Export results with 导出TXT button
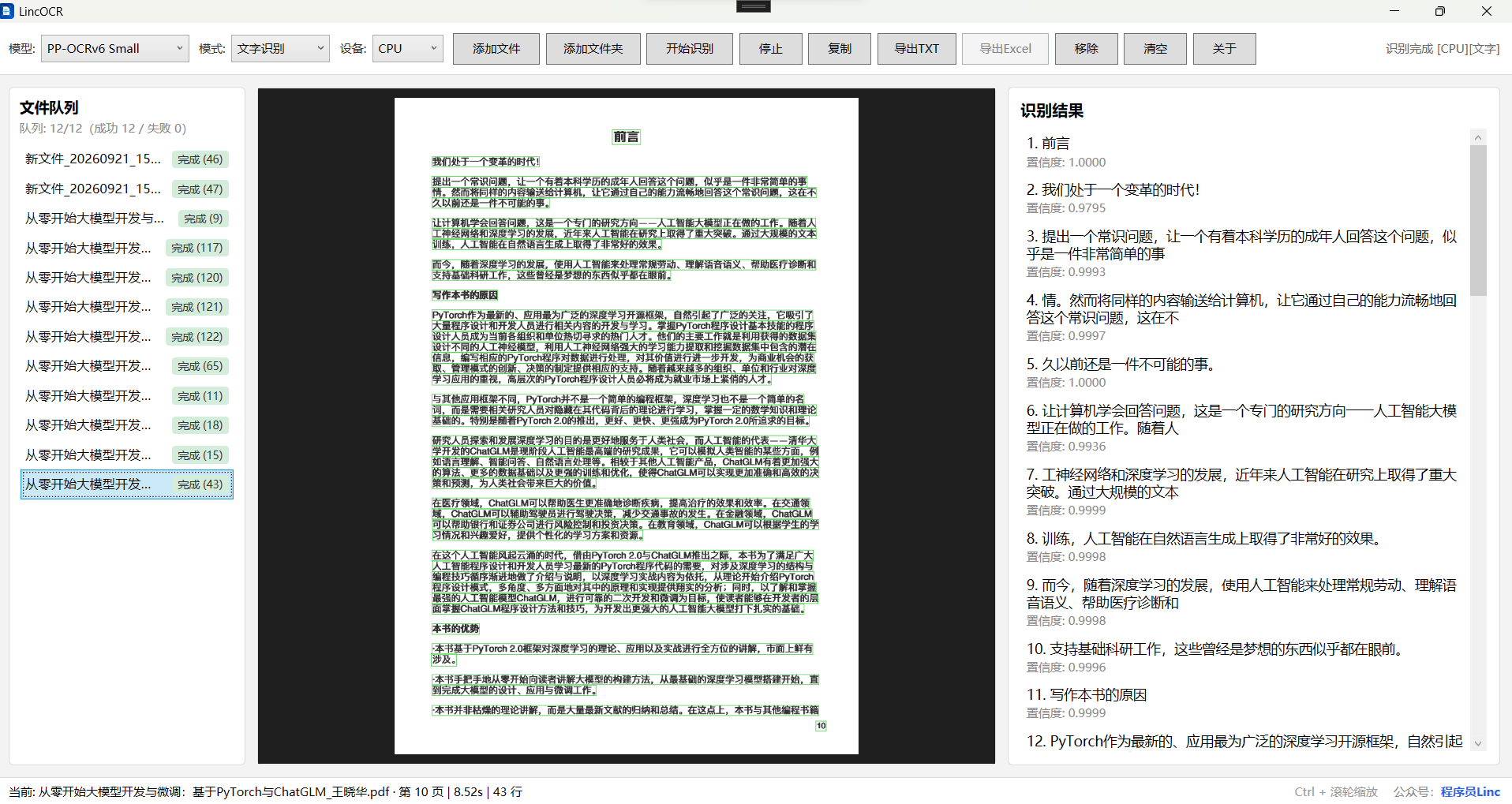 tap(916, 48)
